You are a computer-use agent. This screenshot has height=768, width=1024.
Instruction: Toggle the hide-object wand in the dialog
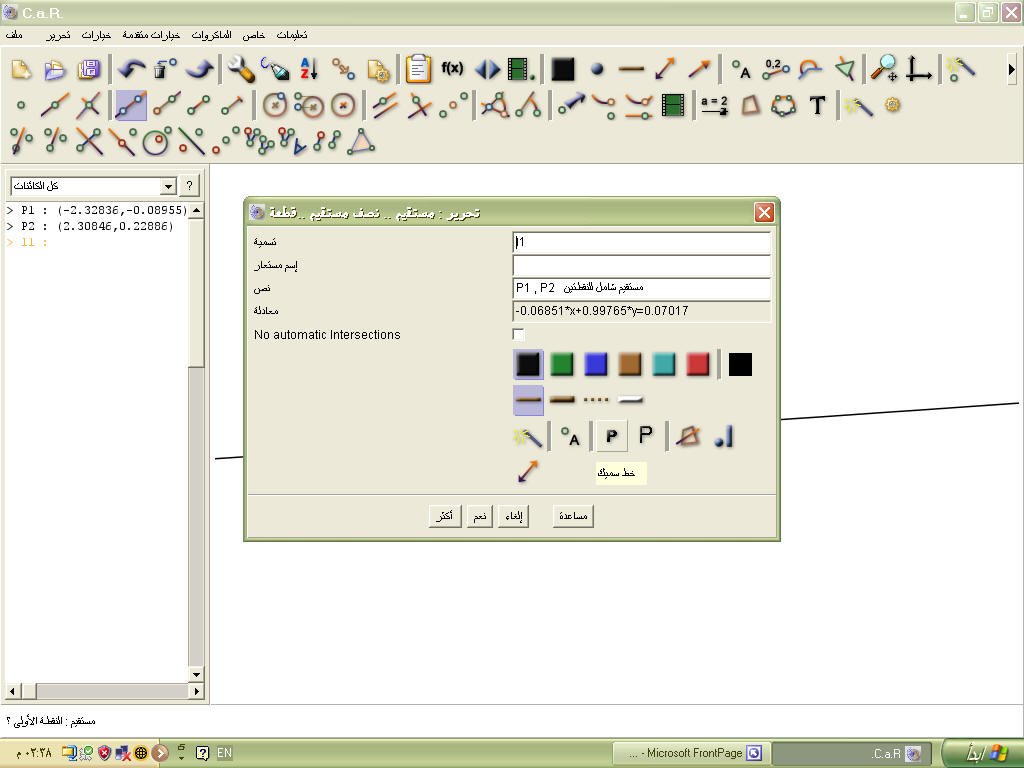tap(528, 436)
